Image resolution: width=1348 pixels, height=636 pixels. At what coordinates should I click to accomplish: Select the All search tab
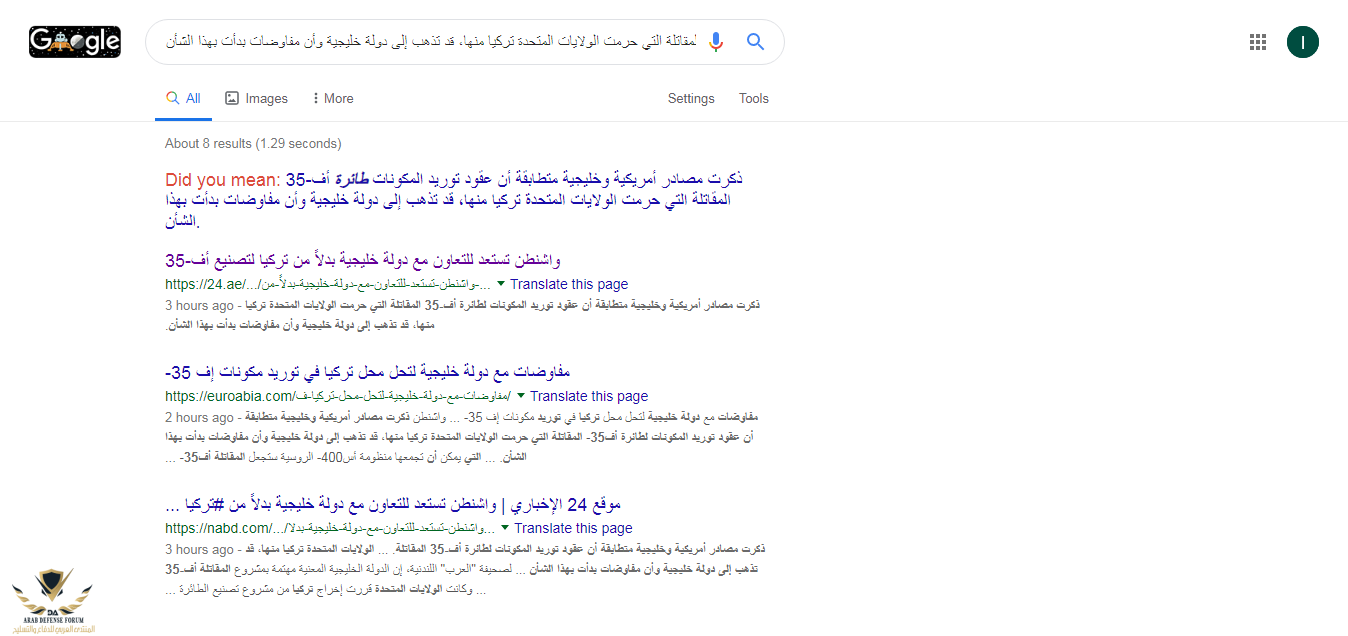(184, 99)
